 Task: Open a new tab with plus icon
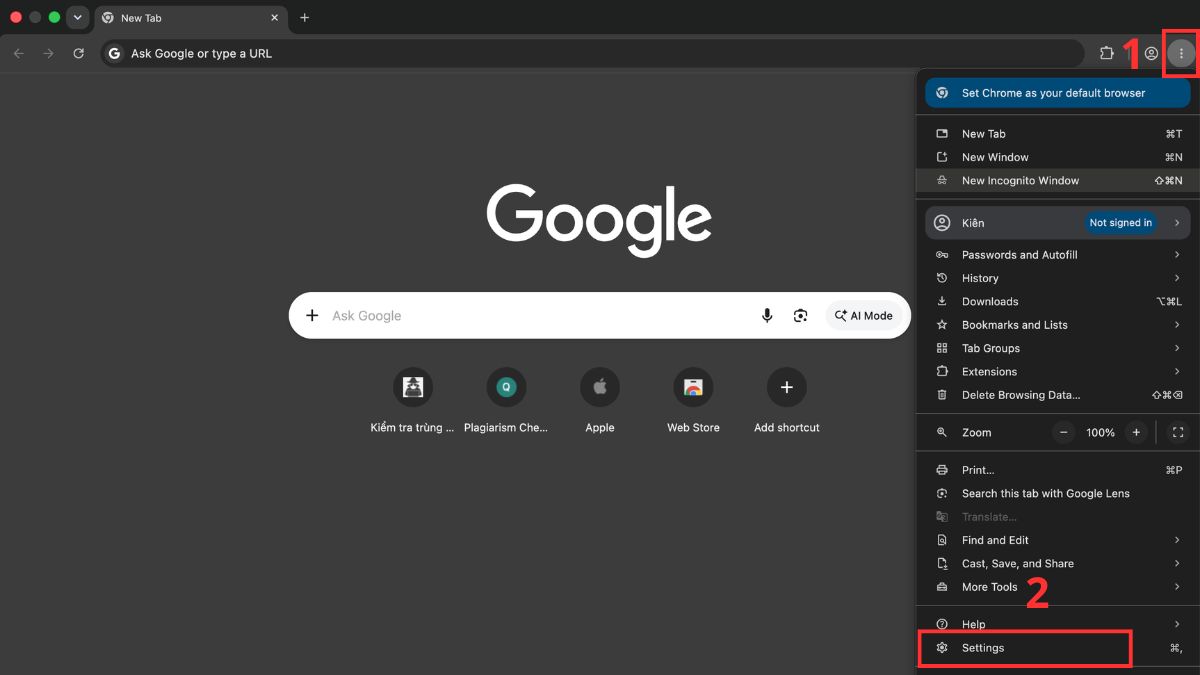[x=304, y=17]
